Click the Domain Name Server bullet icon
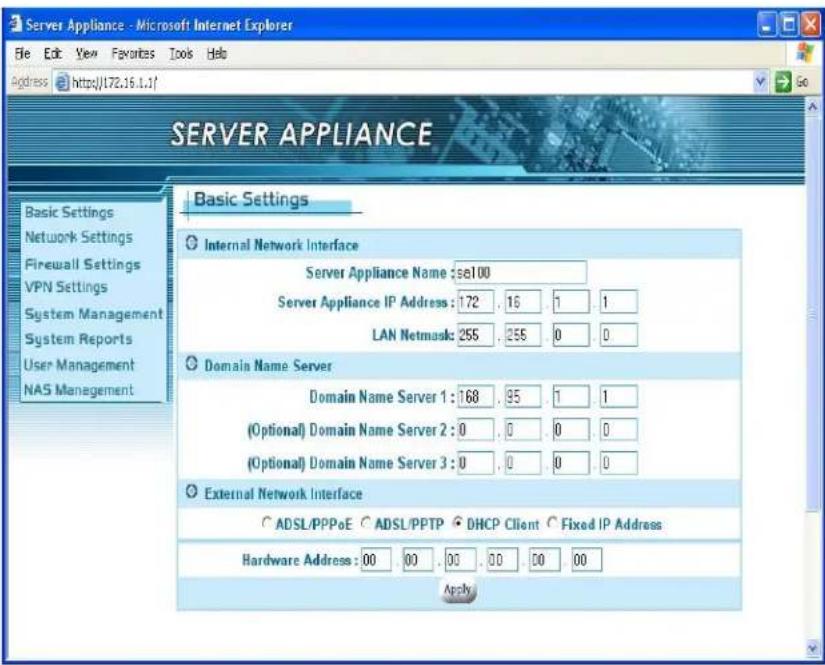This screenshot has height=665, width=825. point(192,364)
